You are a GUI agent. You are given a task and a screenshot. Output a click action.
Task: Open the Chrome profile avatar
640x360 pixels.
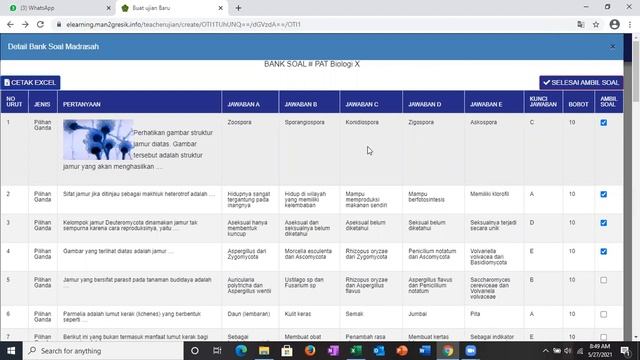[614, 24]
